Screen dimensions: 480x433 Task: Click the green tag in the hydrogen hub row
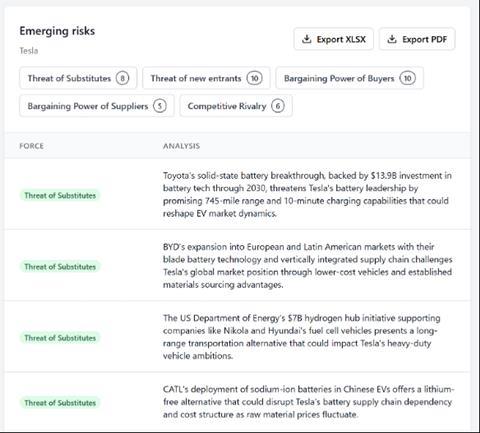pos(60,338)
